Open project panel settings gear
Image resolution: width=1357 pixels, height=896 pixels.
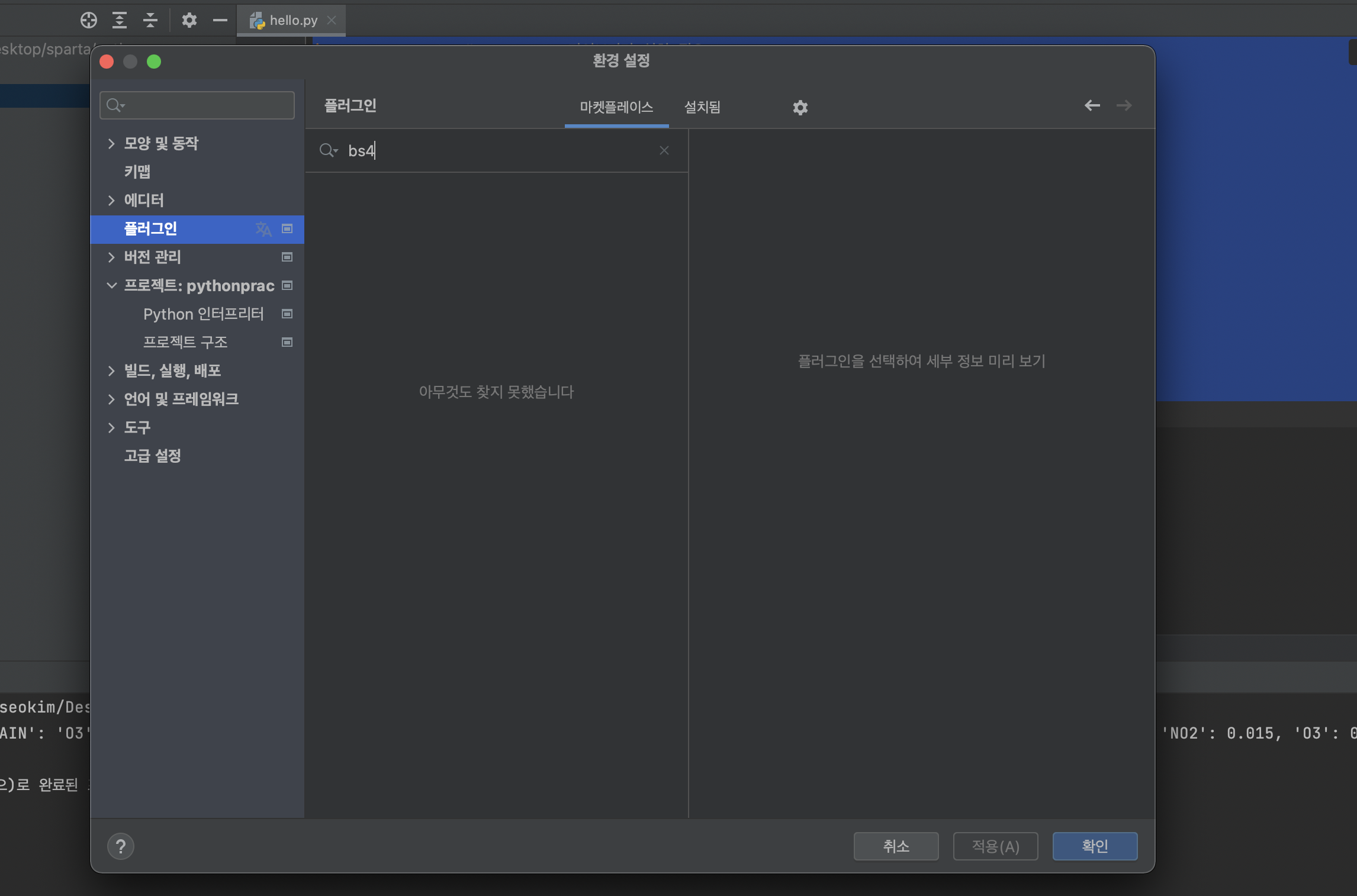pyautogui.click(x=189, y=20)
